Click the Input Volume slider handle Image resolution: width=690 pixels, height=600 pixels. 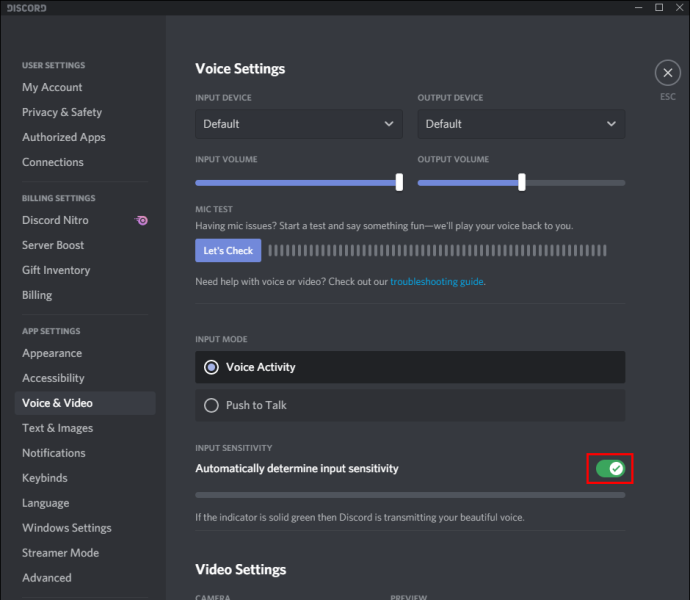(399, 182)
